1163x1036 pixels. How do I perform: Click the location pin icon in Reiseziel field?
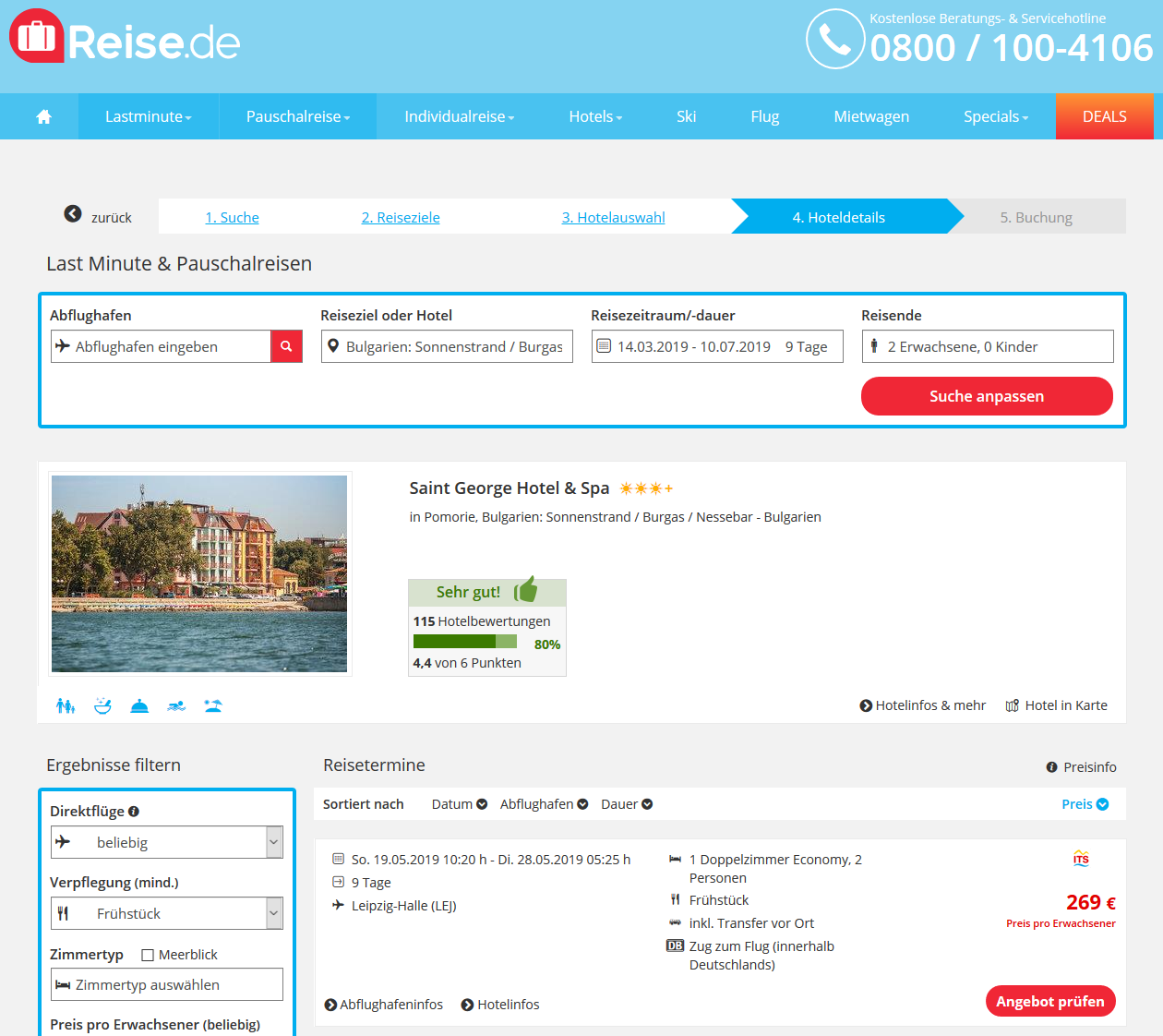333,346
